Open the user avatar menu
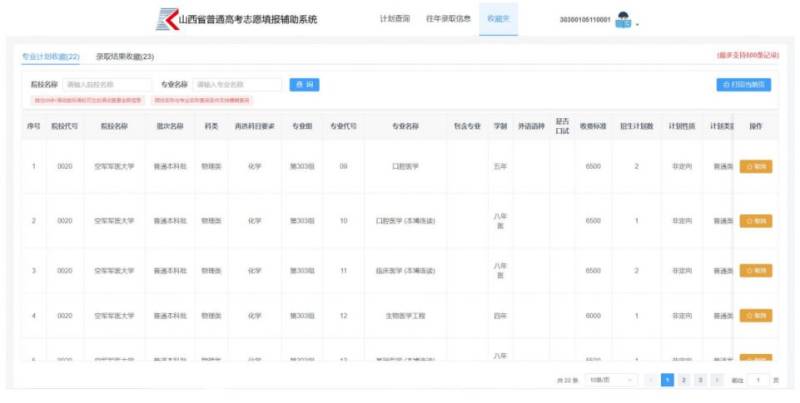Viewport: 800px width, 403px height. pyautogui.click(x=623, y=20)
